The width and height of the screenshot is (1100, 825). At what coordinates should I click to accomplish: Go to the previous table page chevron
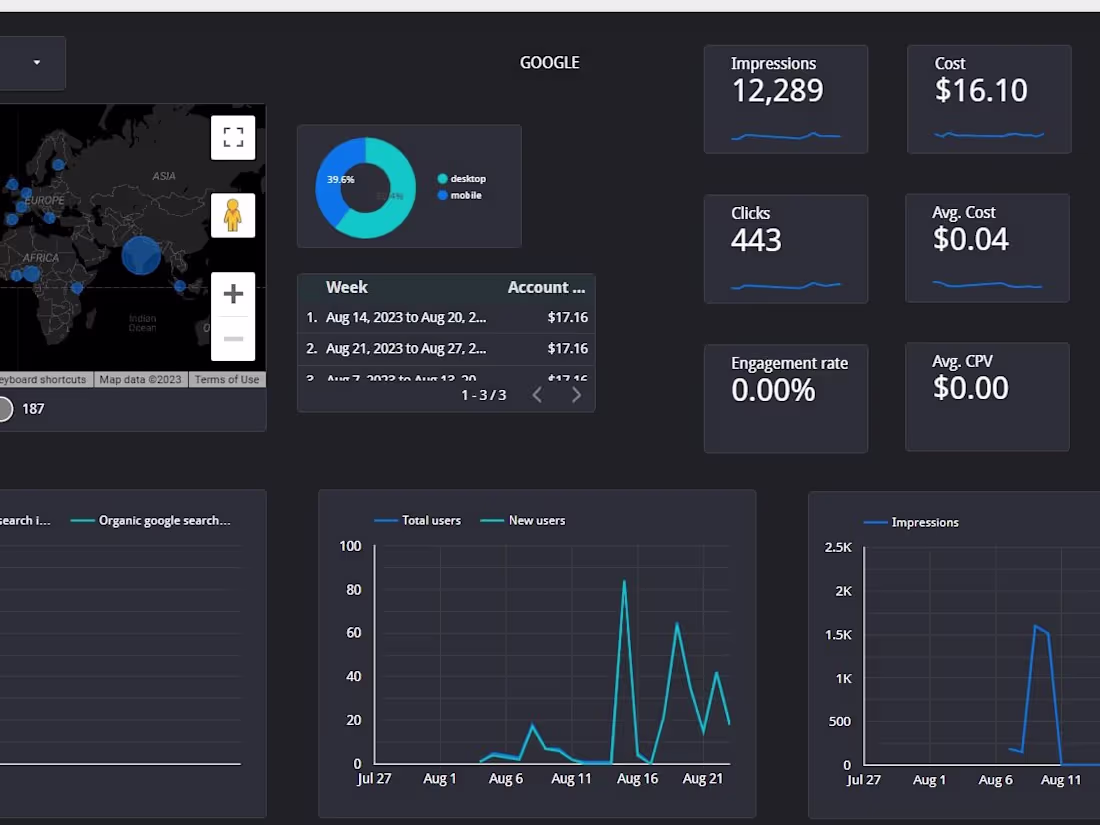coord(537,395)
